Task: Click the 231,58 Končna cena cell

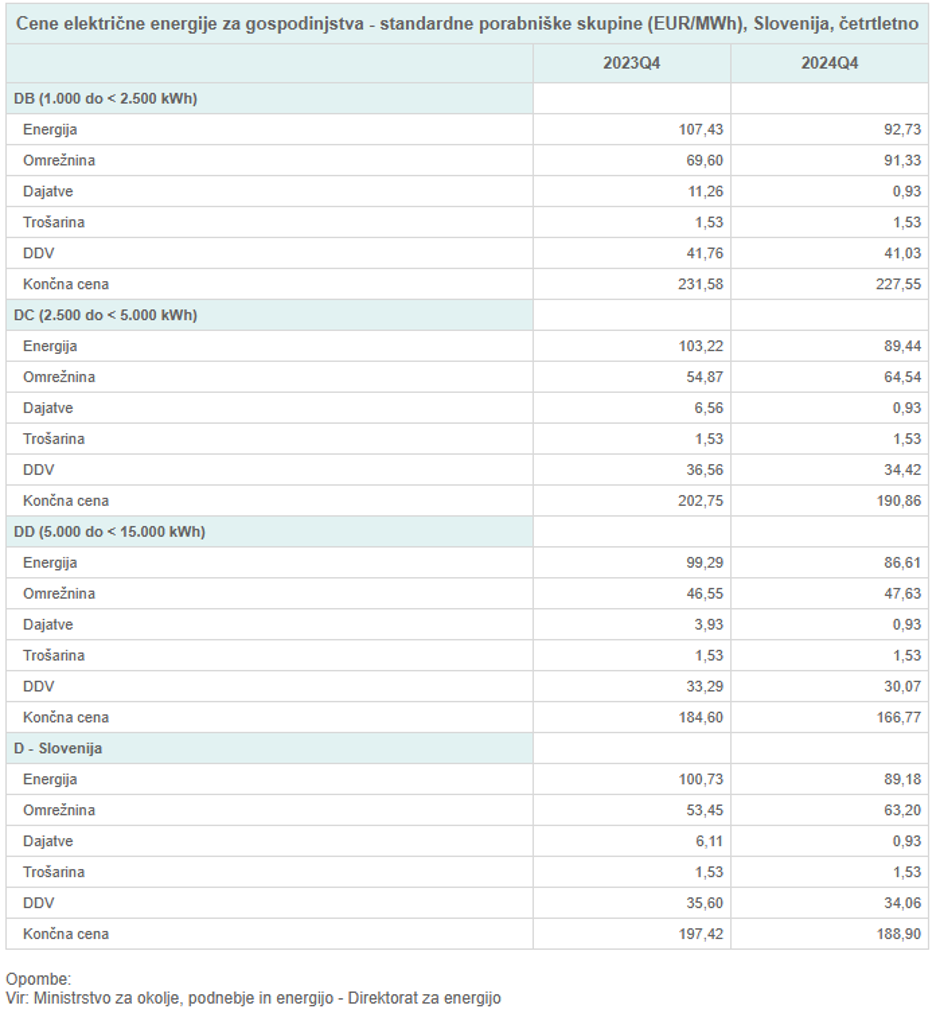Action: pos(699,284)
